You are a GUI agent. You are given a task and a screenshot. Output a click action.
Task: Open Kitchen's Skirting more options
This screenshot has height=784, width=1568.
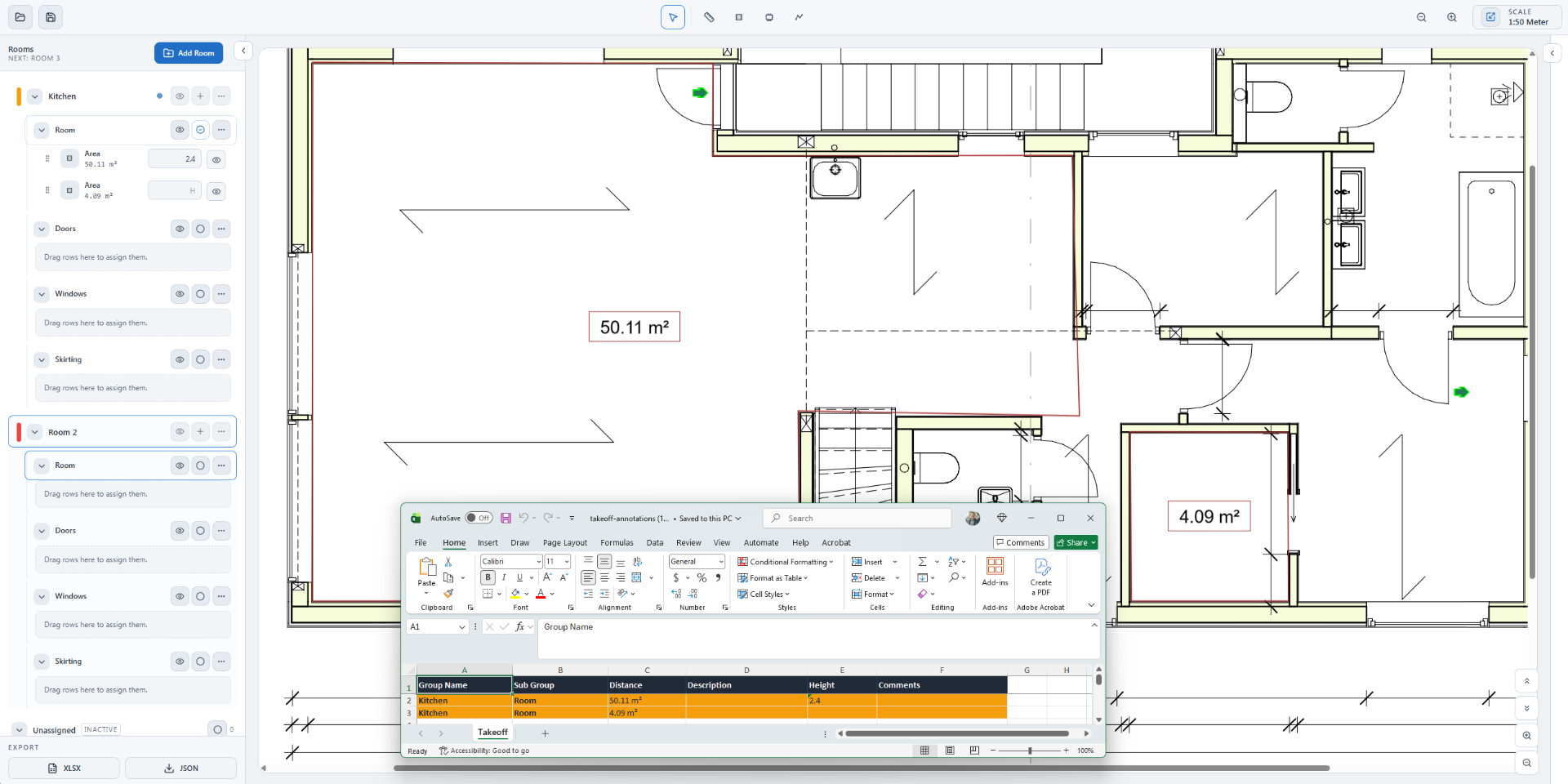pos(221,359)
